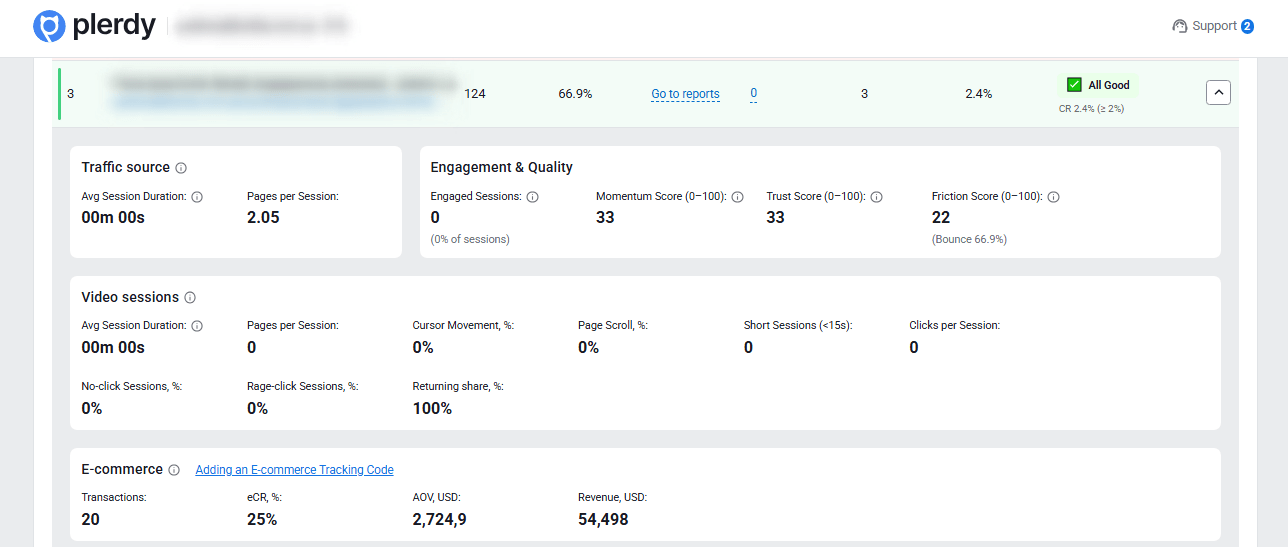Viewport: 1288px width, 547px height.
Task: Click the Support notification badge
Action: click(1247, 27)
